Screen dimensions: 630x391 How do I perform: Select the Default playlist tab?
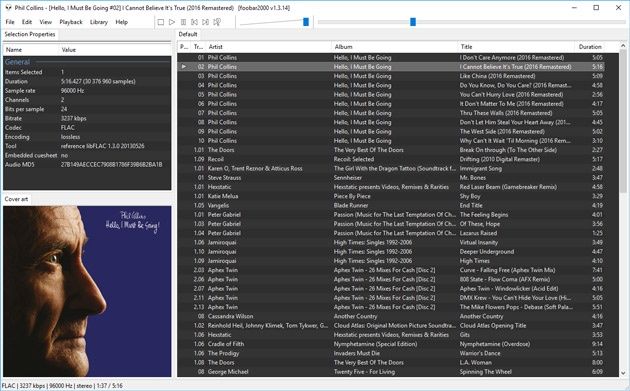coord(188,35)
